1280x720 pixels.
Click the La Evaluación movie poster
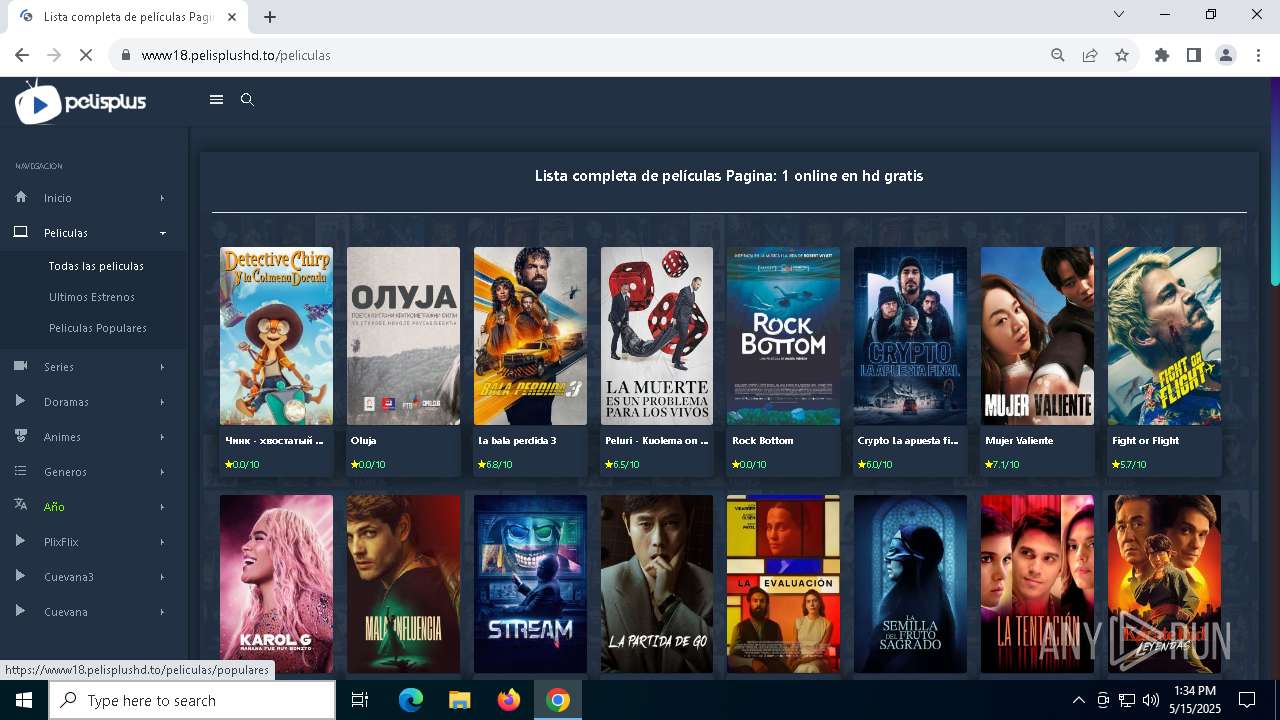click(783, 584)
